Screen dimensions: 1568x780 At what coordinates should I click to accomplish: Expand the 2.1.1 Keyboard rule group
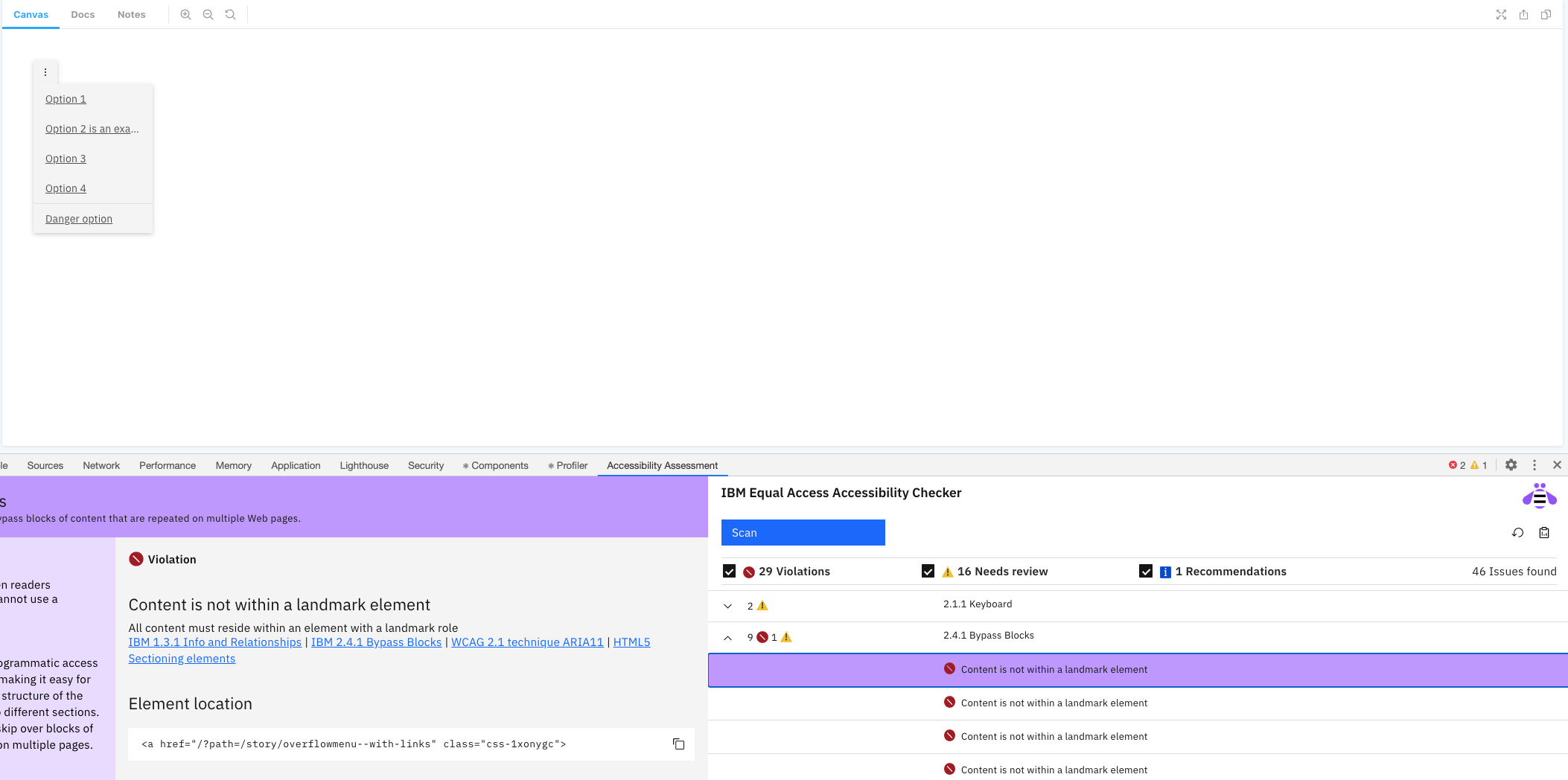(x=727, y=605)
